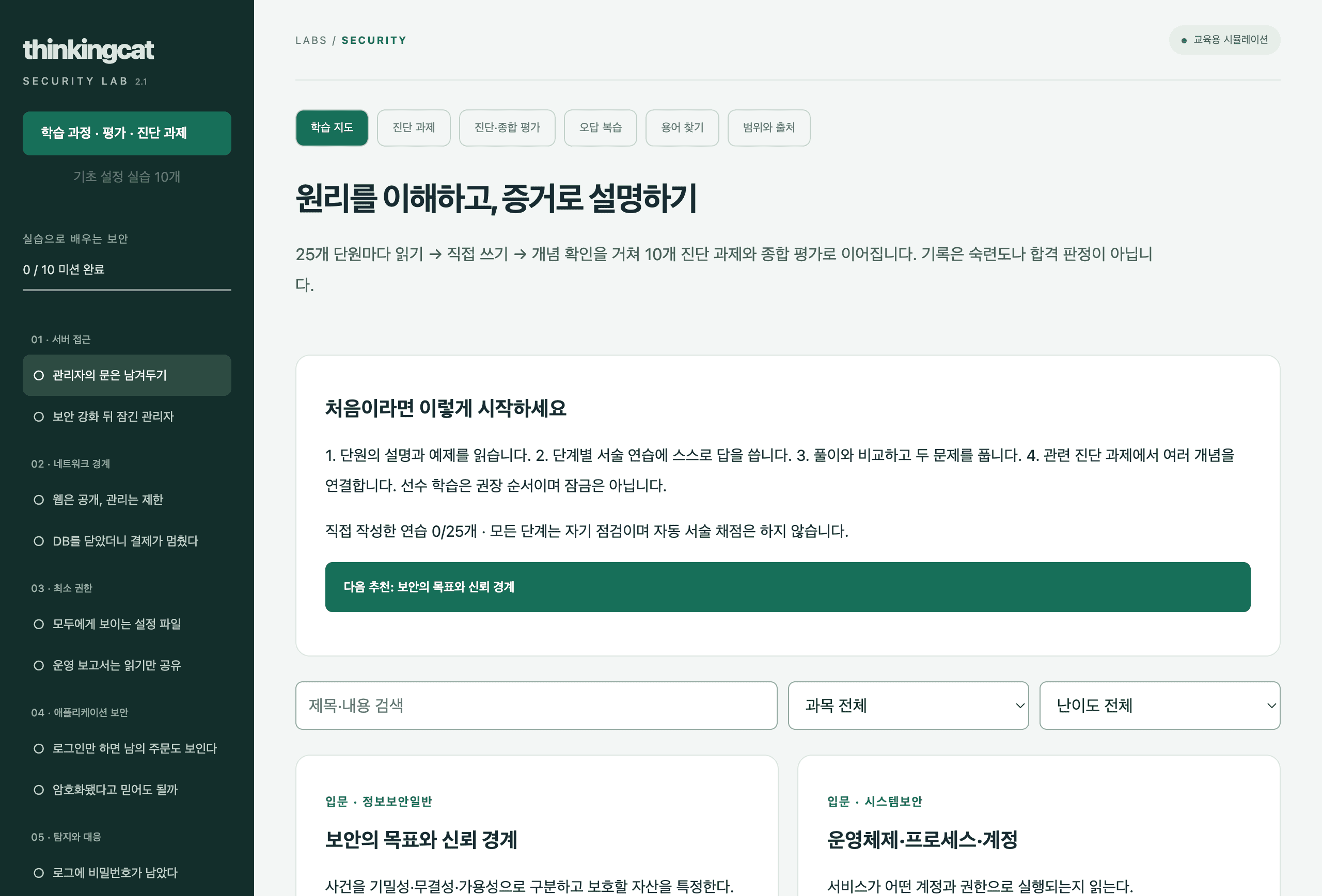Viewport: 1322px width, 896px height.
Task: Open the 오답 복습 tab
Action: coord(600,127)
